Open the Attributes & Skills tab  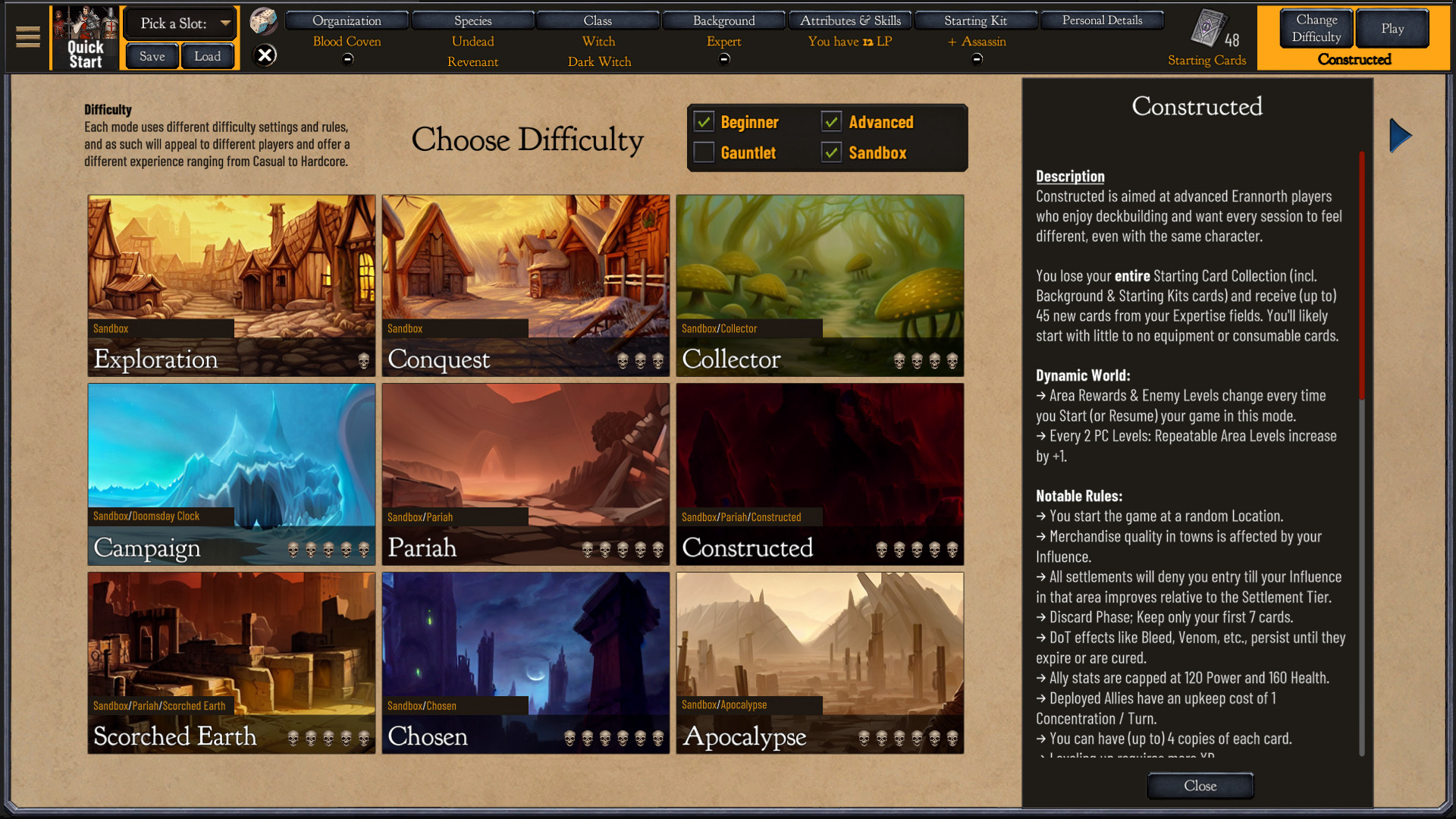tap(849, 20)
